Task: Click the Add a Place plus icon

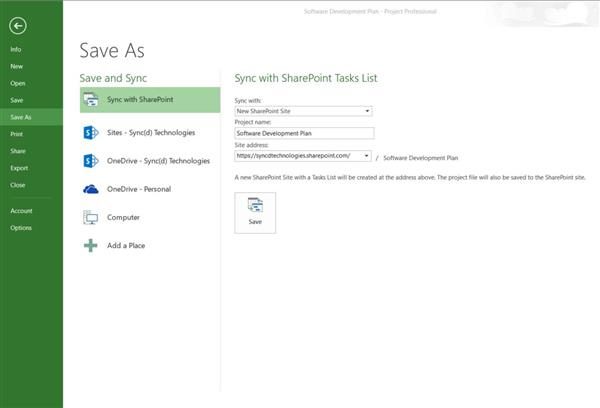Action: (x=91, y=245)
